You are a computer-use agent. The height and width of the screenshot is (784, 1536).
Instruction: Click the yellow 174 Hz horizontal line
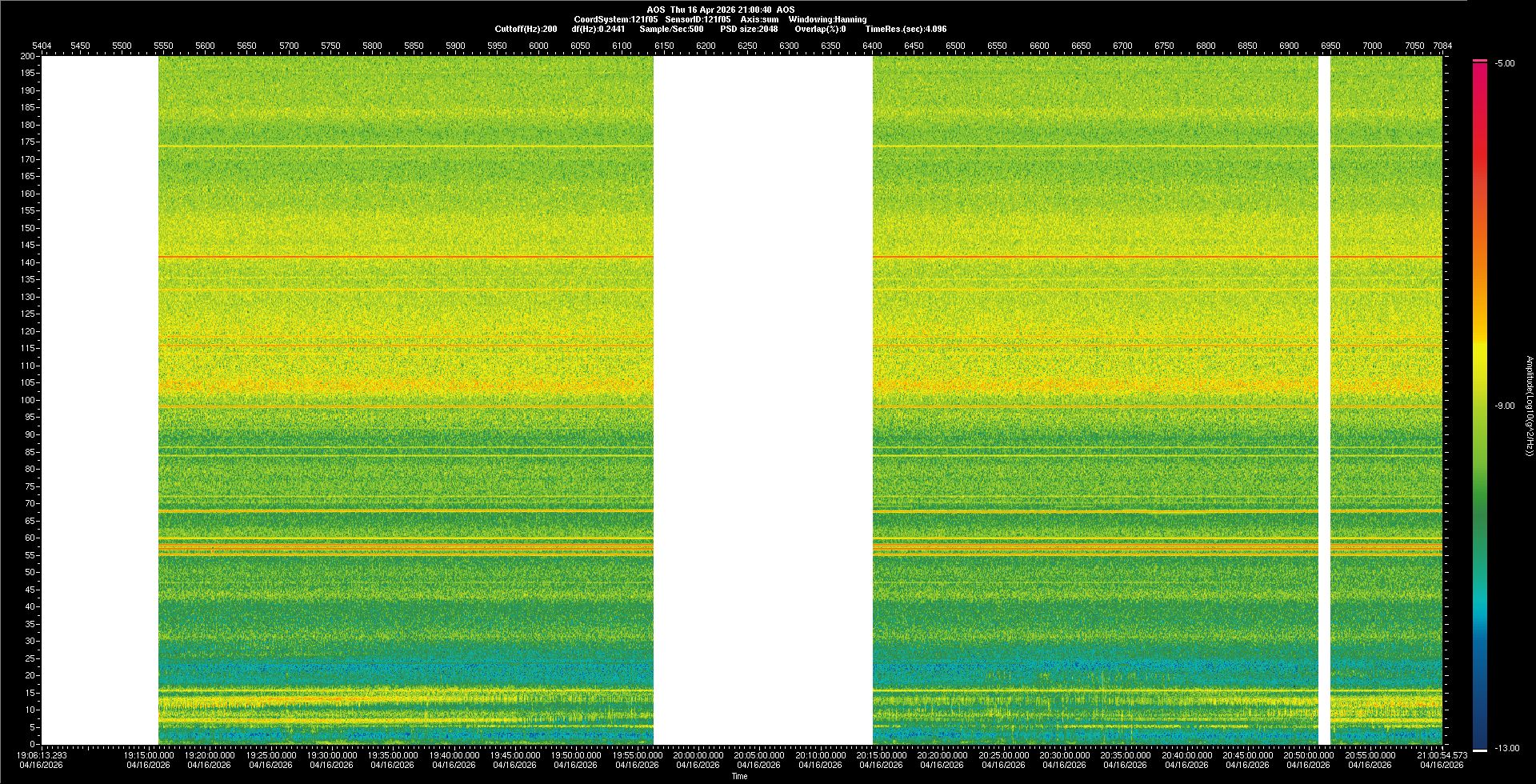pos(400,146)
